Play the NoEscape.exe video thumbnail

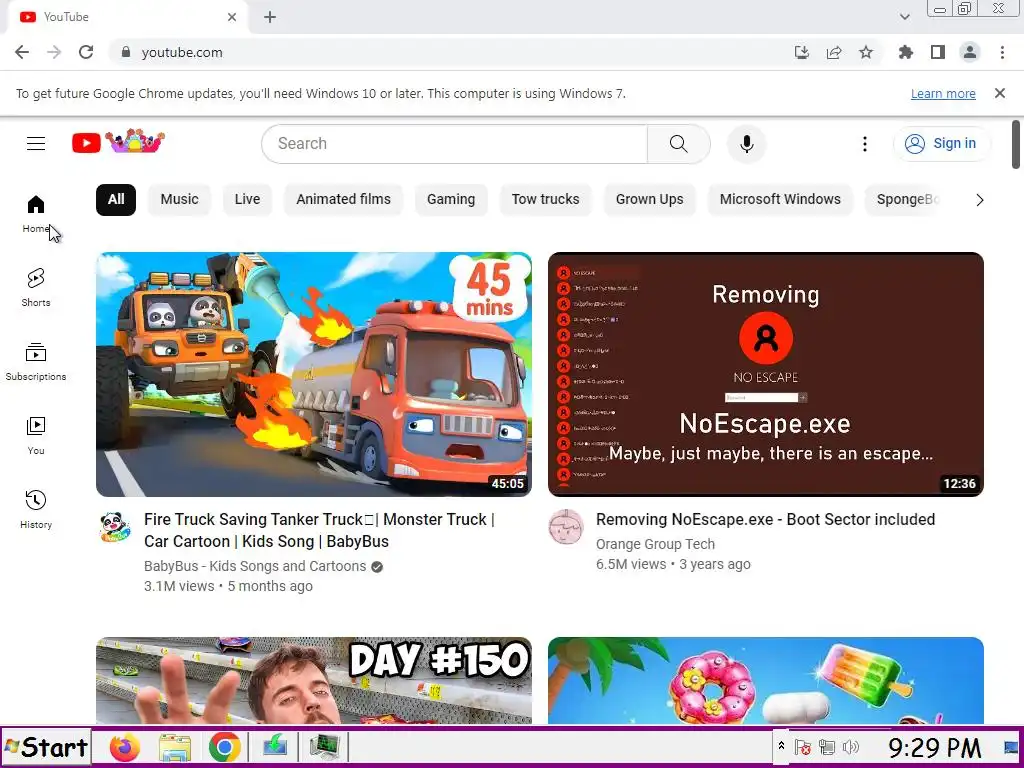coord(766,374)
